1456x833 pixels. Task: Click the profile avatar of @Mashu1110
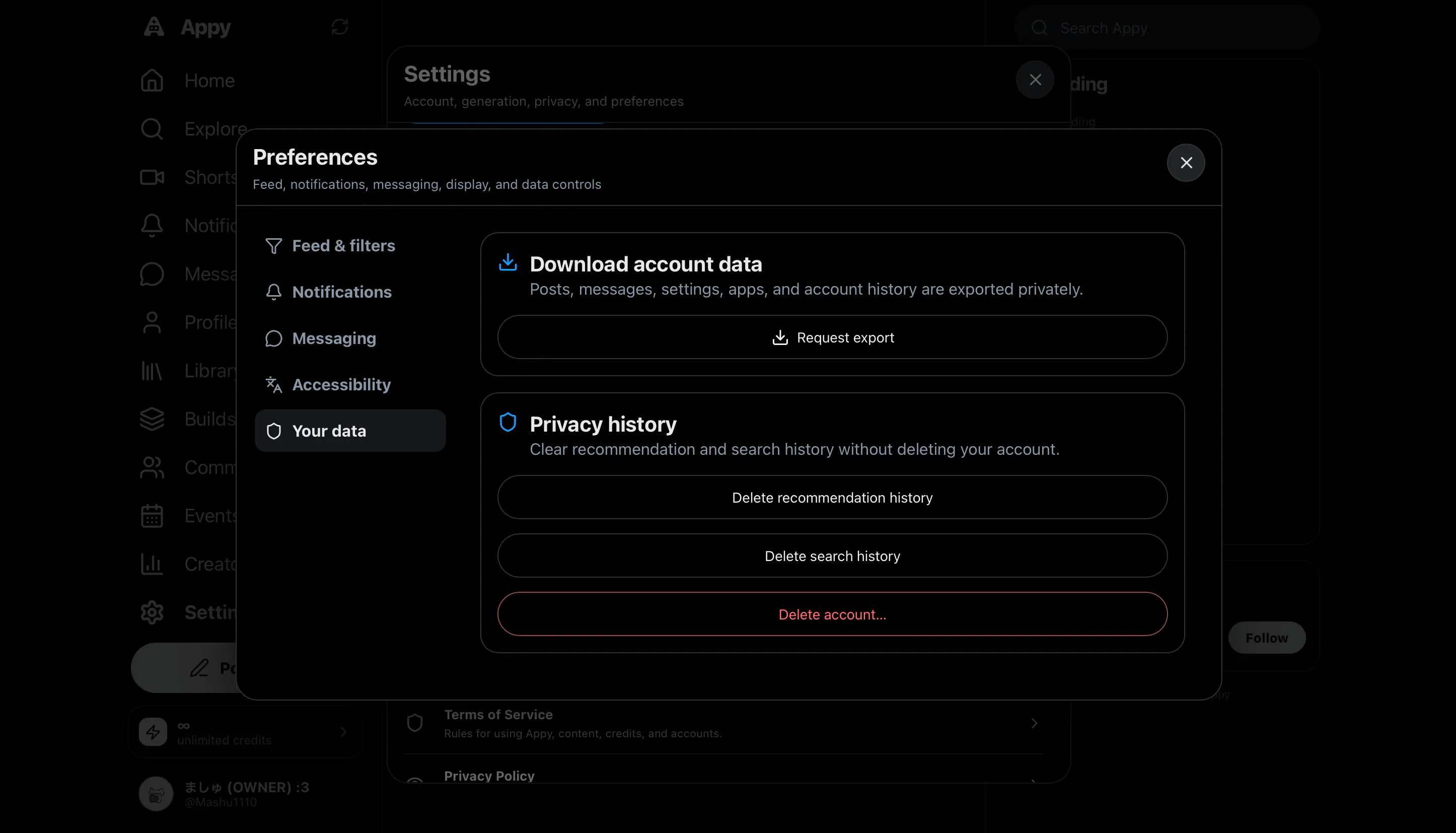coord(156,794)
